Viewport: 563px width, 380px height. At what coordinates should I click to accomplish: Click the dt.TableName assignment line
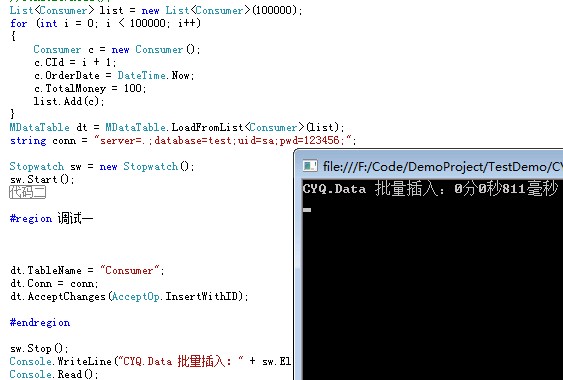coord(87,270)
